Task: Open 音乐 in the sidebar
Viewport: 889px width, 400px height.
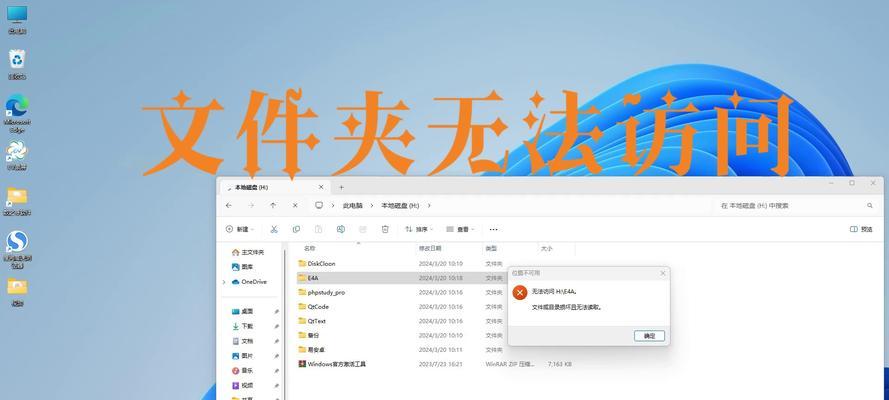Action: (242, 371)
